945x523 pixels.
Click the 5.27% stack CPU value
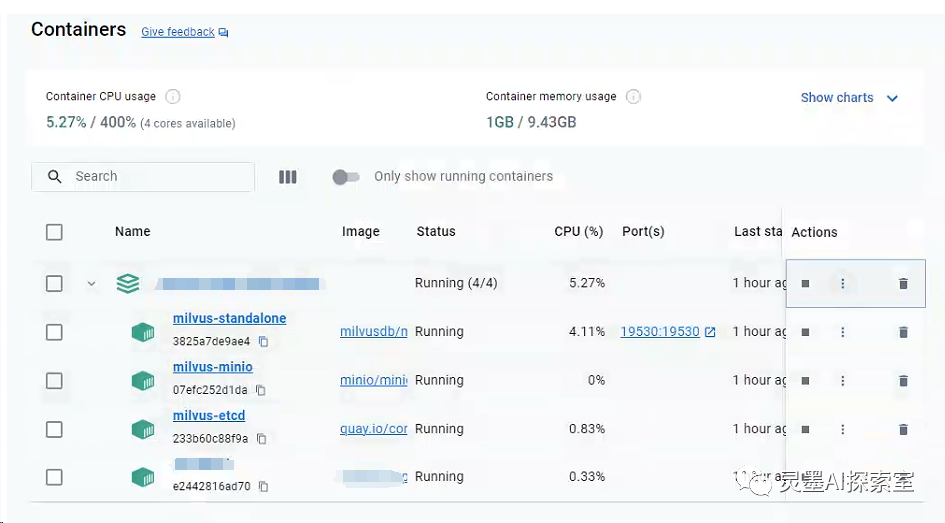[587, 283]
